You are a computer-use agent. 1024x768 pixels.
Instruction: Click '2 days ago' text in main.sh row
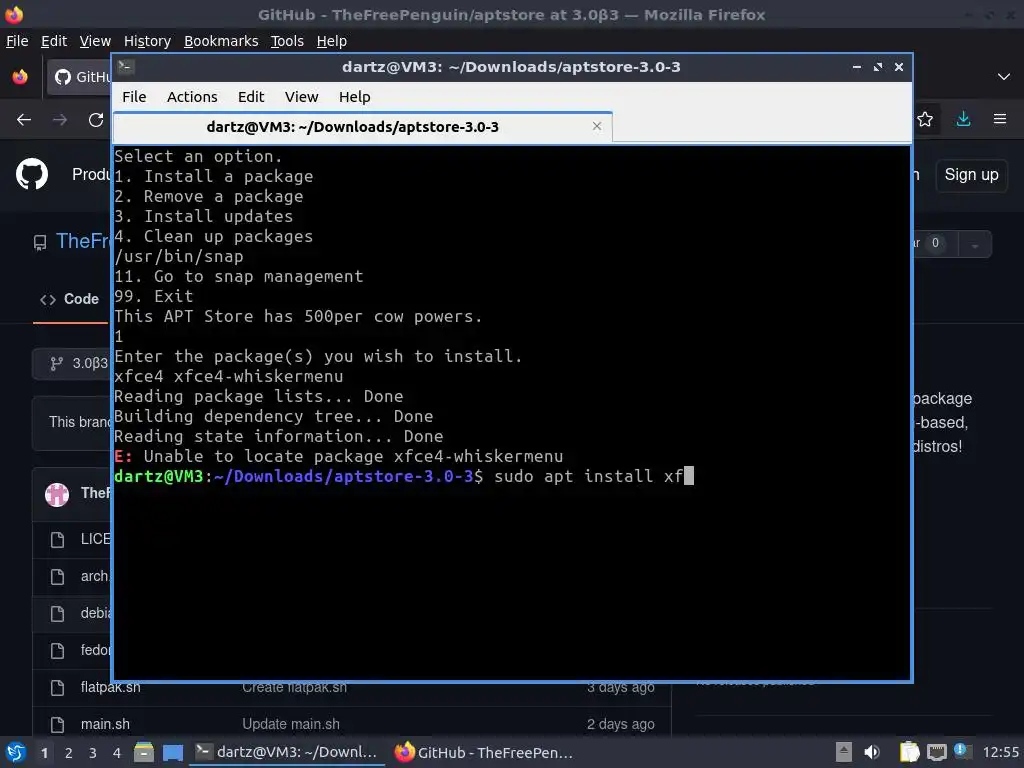click(620, 724)
